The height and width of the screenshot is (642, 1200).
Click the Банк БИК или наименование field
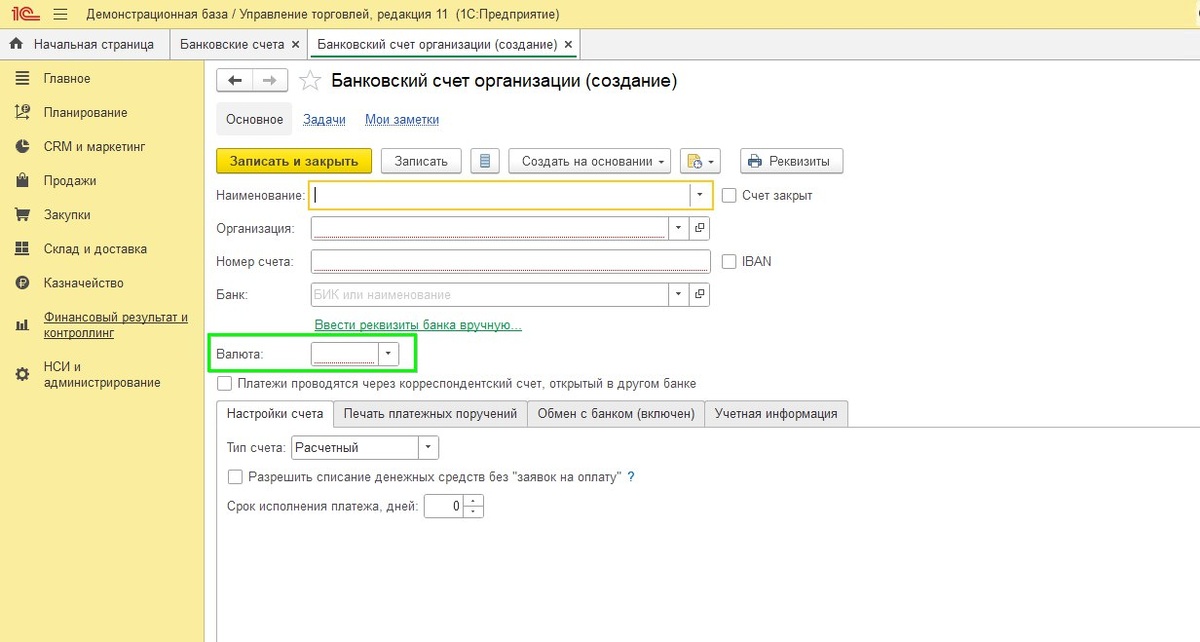coord(490,295)
